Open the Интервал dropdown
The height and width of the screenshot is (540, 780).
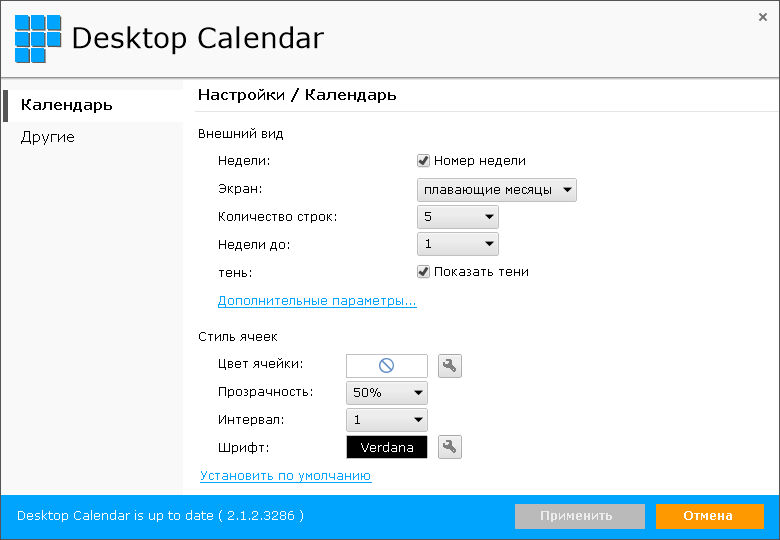click(387, 420)
